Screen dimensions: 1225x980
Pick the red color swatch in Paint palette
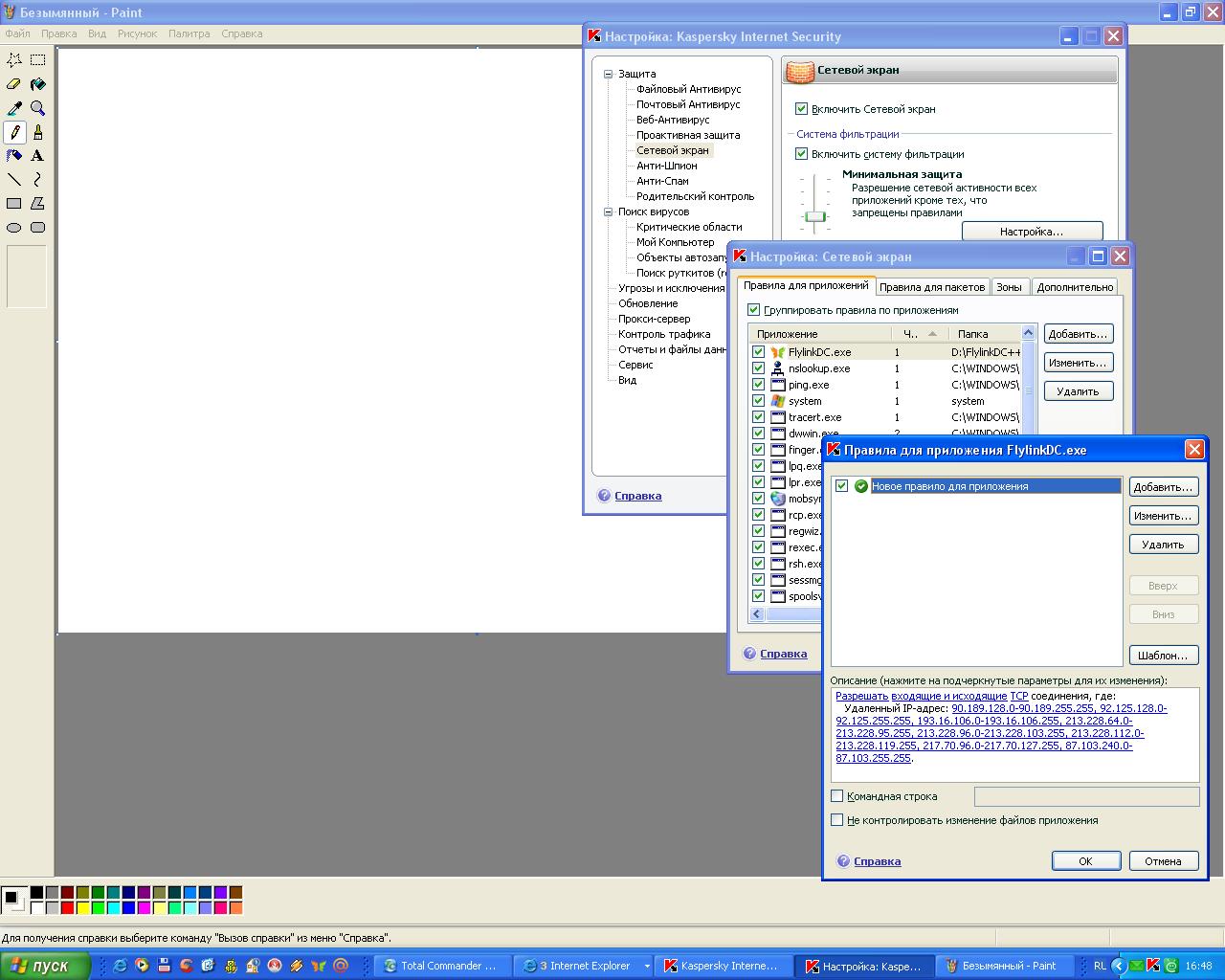point(67,907)
